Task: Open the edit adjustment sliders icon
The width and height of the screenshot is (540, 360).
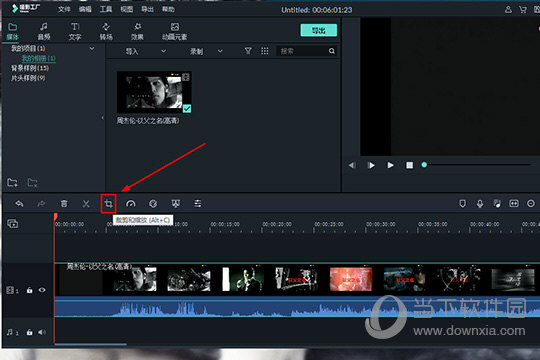Action: (198, 204)
